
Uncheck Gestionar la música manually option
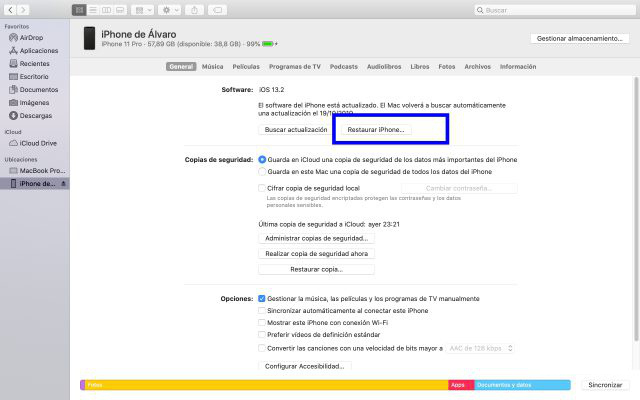(x=262, y=298)
